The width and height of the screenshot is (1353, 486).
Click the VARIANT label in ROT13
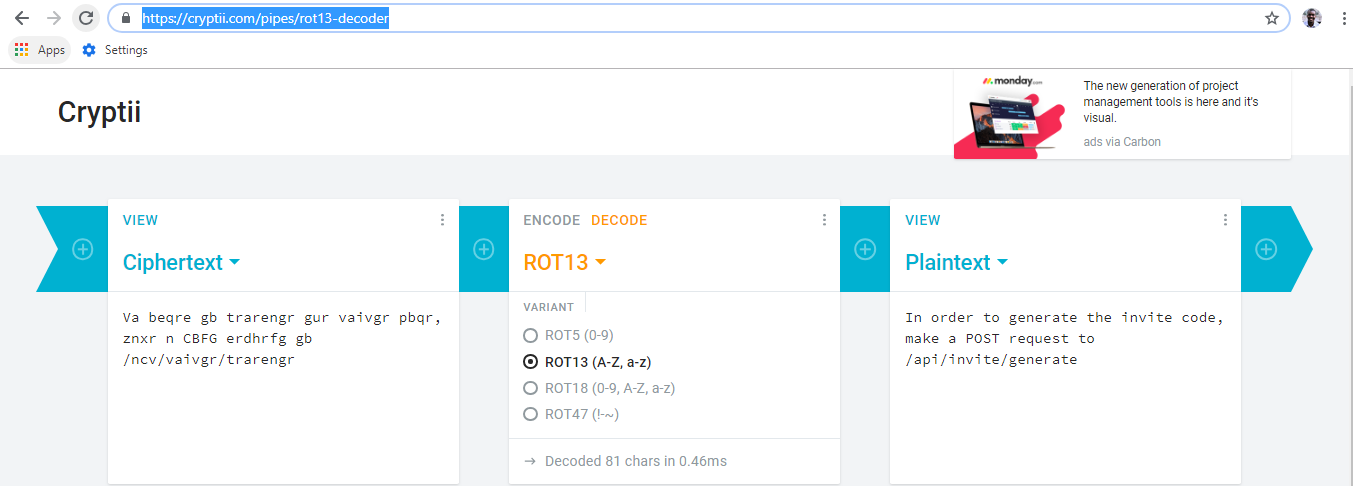549,307
